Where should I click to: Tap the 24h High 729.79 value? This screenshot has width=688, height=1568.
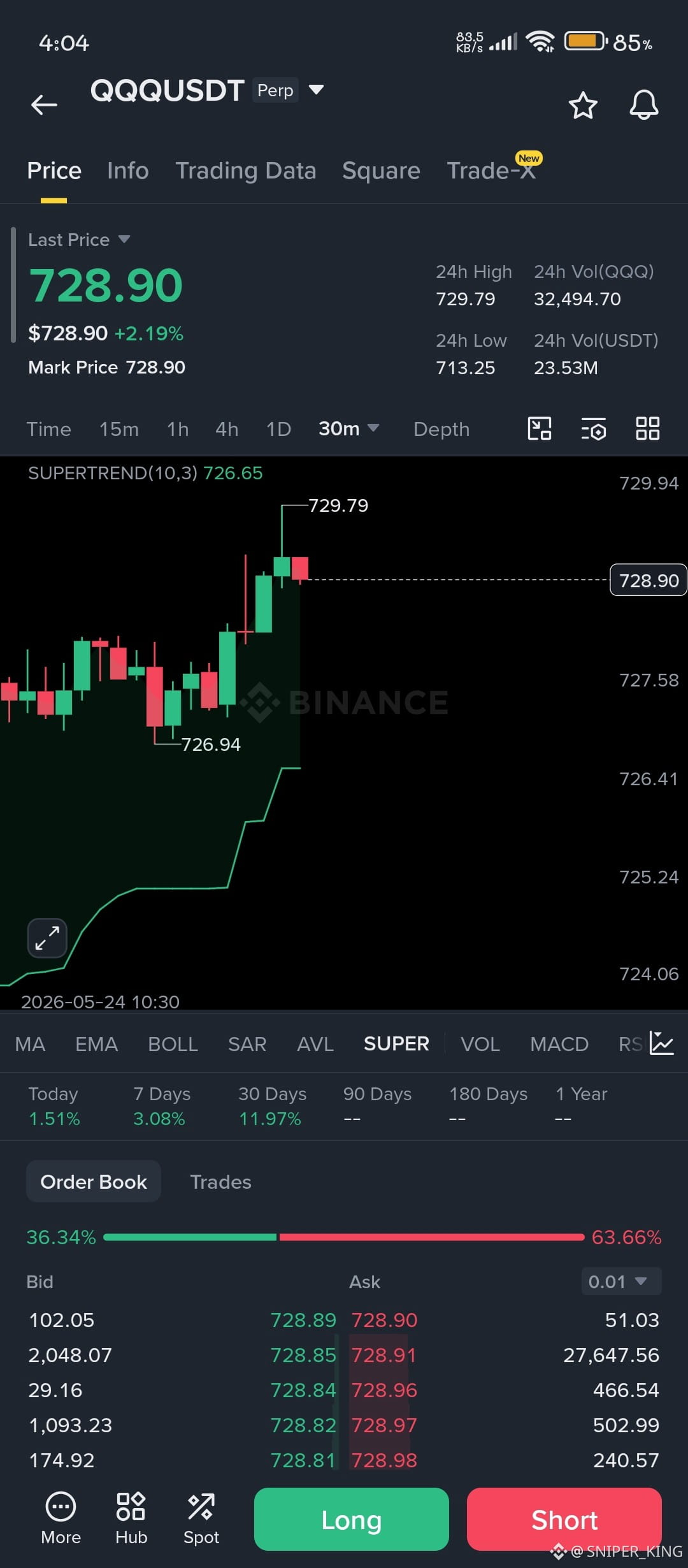coord(466,299)
